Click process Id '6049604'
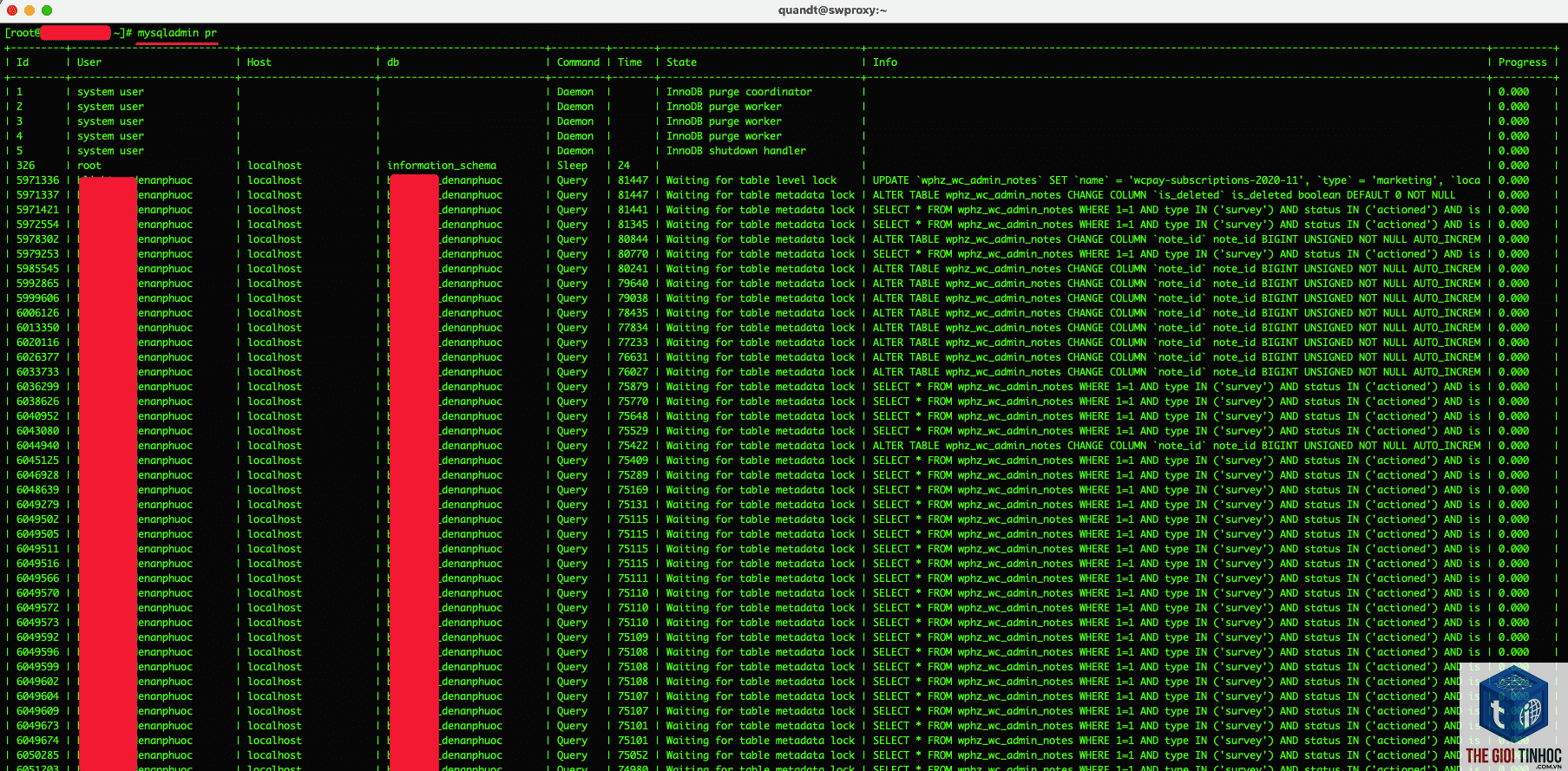Image resolution: width=1568 pixels, height=771 pixels. tap(37, 696)
